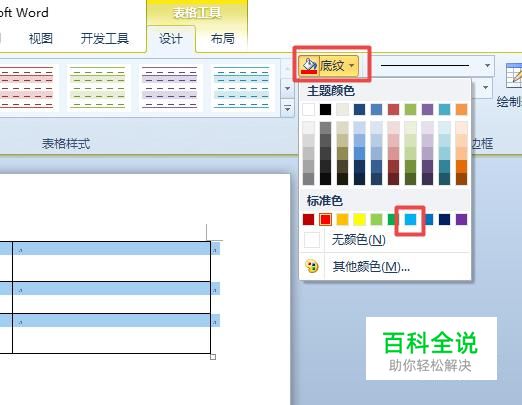Pick olive green theme color swatch in top row
This screenshot has width=522, height=405.
(410, 109)
